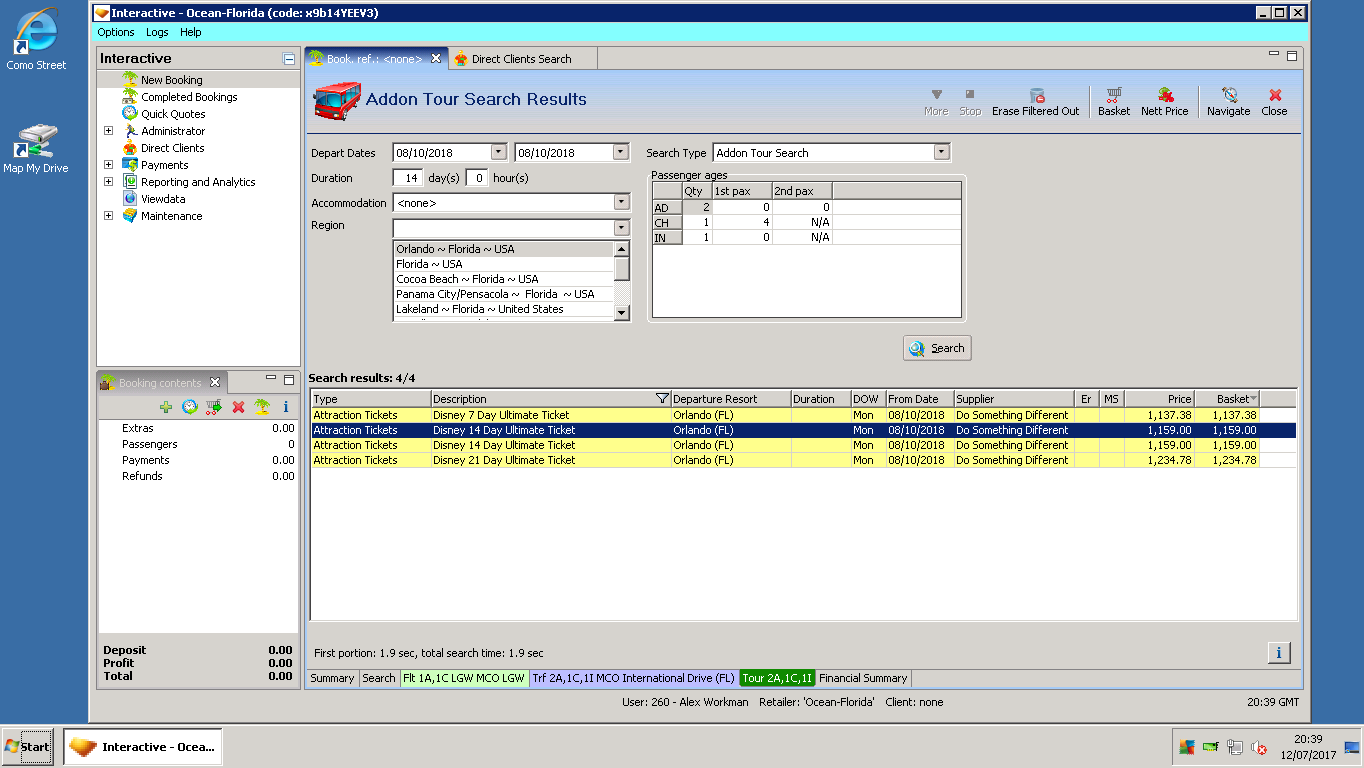Open the Accommodation dropdown

coord(620,203)
